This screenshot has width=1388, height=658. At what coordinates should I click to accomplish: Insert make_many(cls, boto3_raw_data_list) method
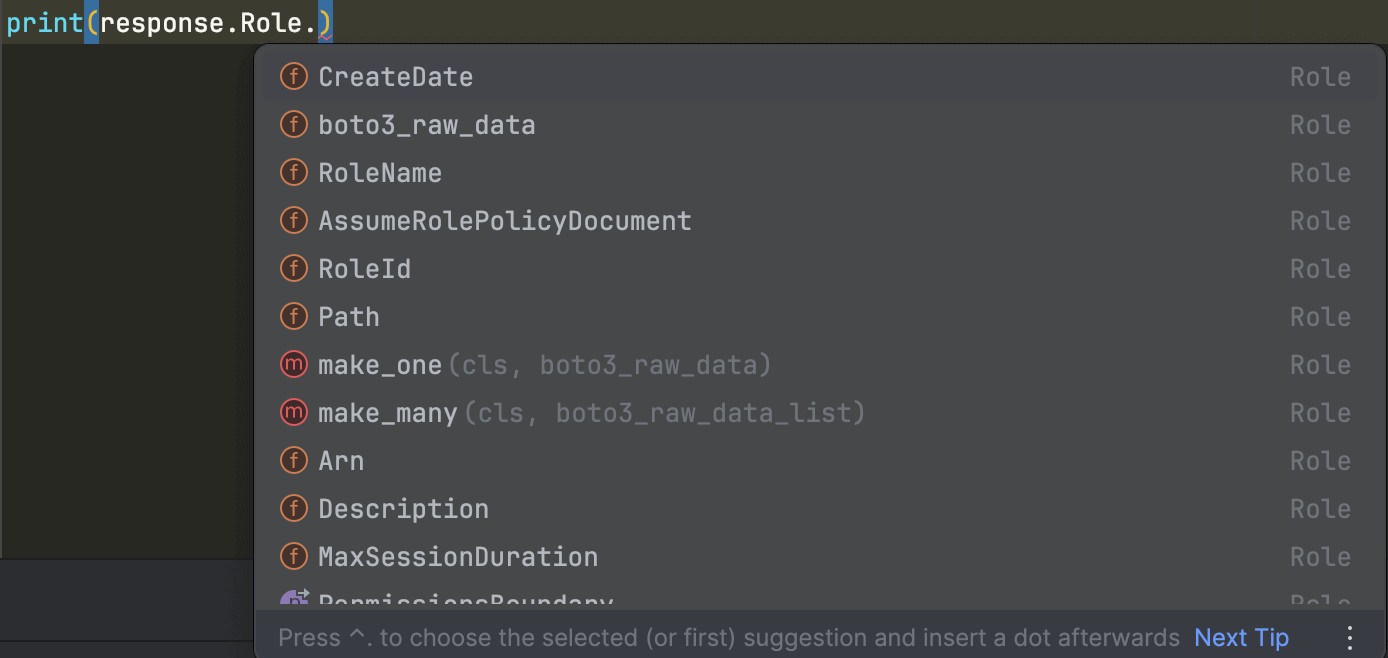pos(820,413)
